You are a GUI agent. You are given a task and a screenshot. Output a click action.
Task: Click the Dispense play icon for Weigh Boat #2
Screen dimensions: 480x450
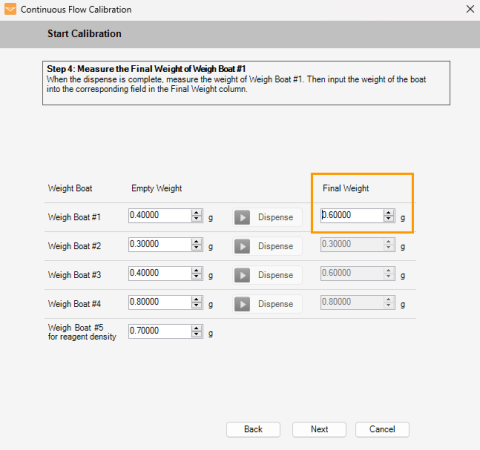pyautogui.click(x=242, y=247)
